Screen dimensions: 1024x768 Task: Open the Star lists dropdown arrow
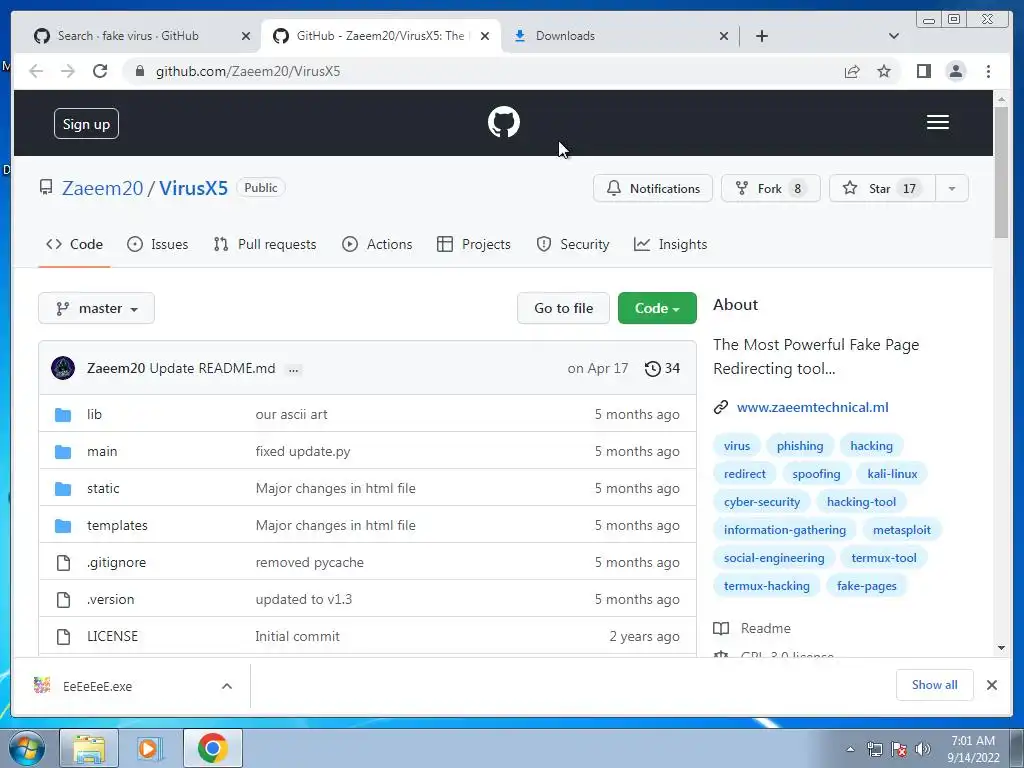click(952, 188)
